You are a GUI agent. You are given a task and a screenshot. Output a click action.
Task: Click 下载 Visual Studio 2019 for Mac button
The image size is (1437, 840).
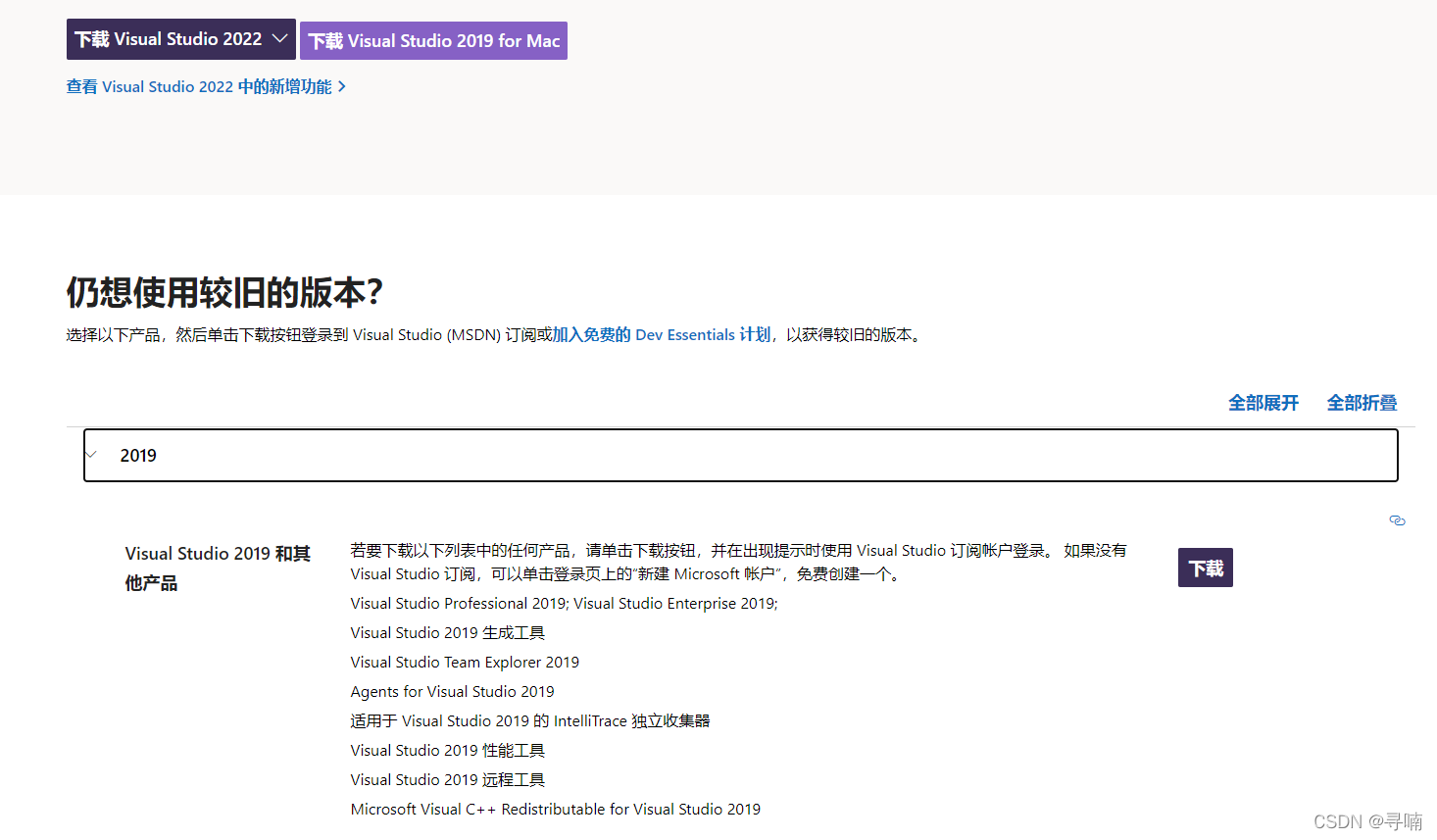[x=433, y=41]
